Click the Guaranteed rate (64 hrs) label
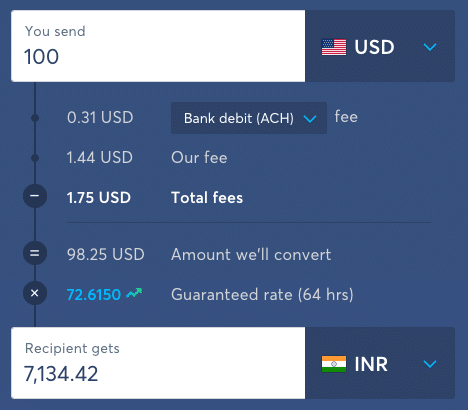This screenshot has height=410, width=468. coord(262,295)
